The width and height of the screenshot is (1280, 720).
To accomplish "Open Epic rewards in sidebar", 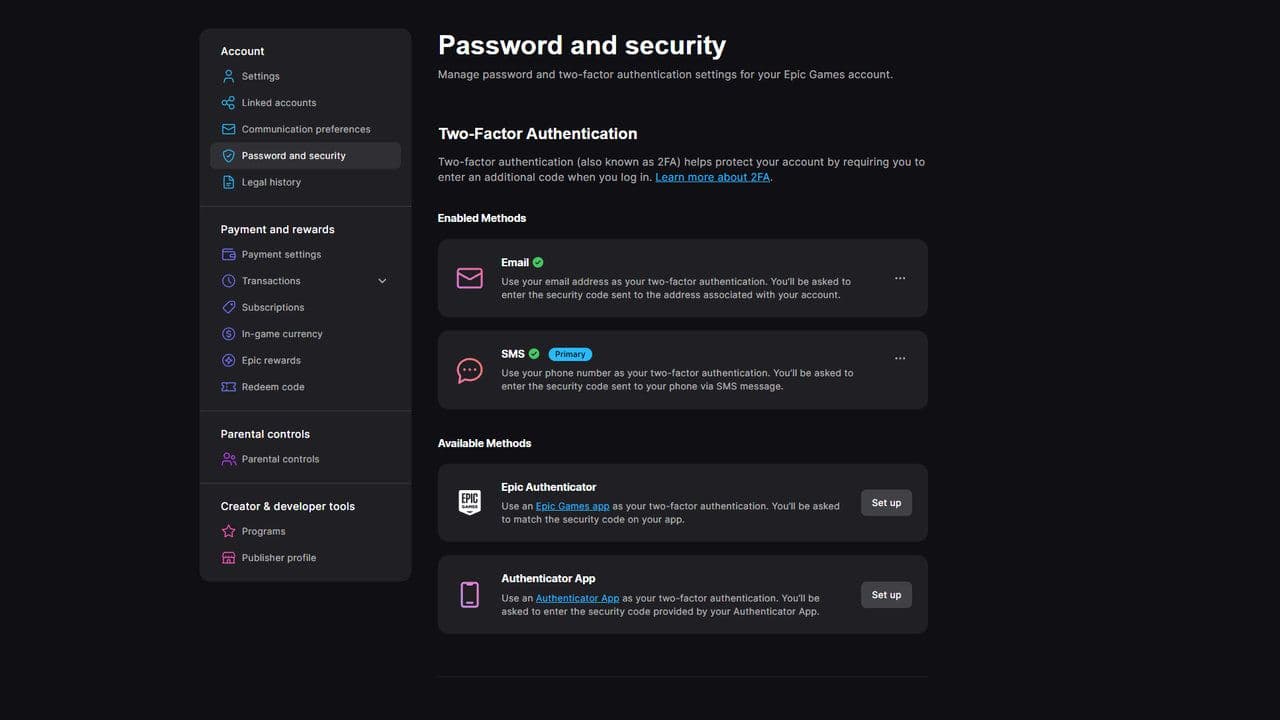I will click(x=271, y=360).
